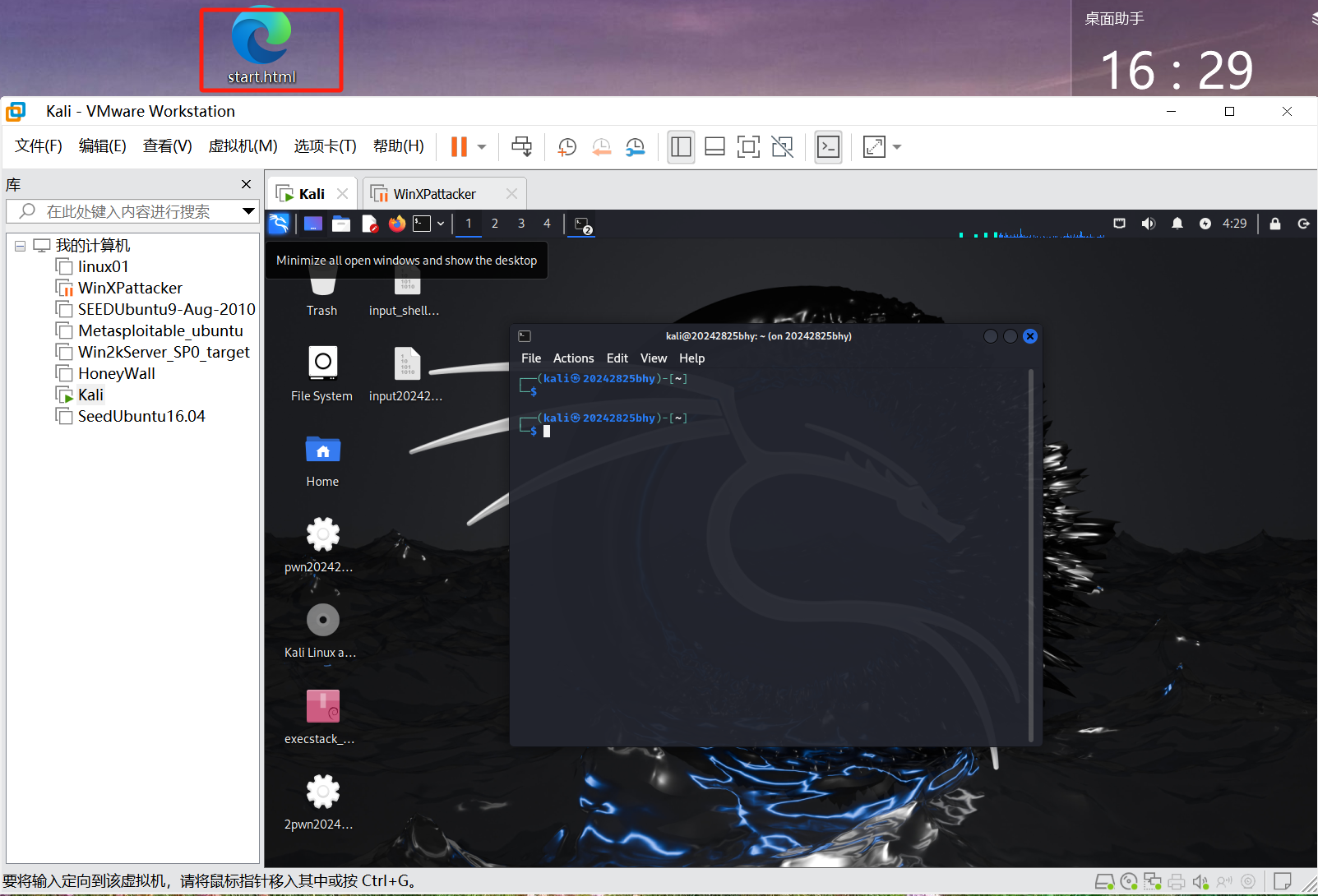Click the stretch guest display icon
Screen dimensions: 1318x896
pyautogui.click(x=874, y=147)
